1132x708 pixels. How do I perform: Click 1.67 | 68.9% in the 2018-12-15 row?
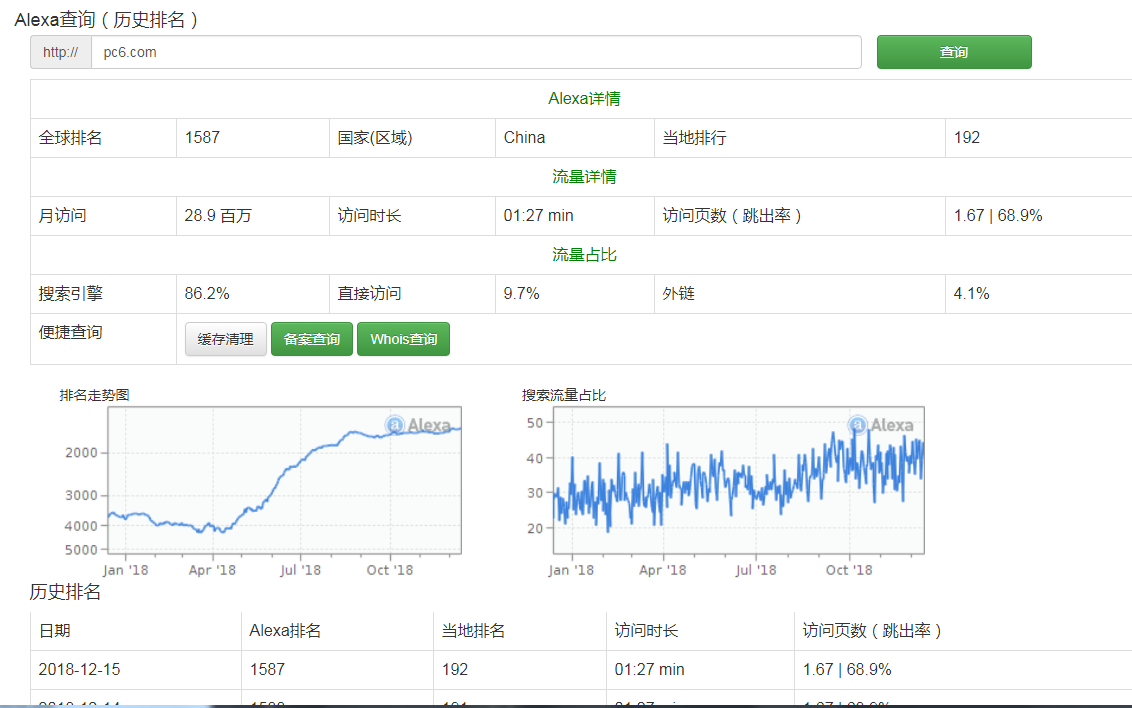point(847,670)
